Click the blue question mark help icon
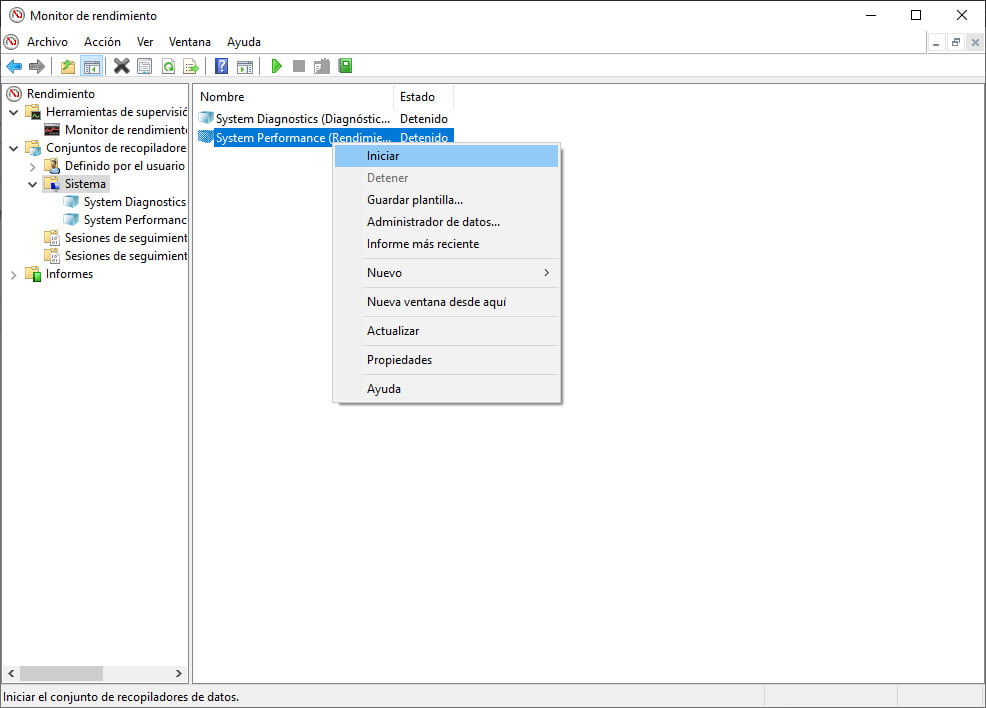Viewport: 986px width, 708px height. [x=221, y=66]
